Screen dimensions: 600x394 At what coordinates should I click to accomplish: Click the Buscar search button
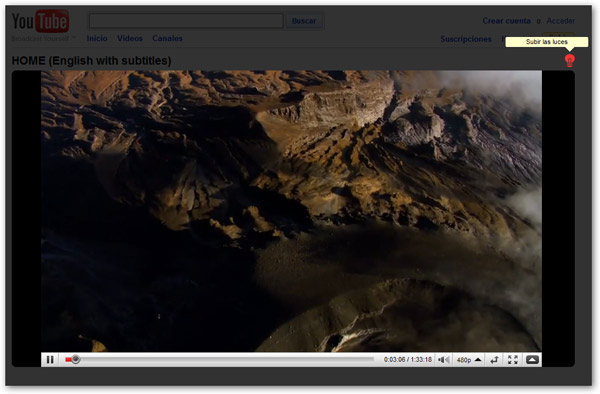(304, 21)
